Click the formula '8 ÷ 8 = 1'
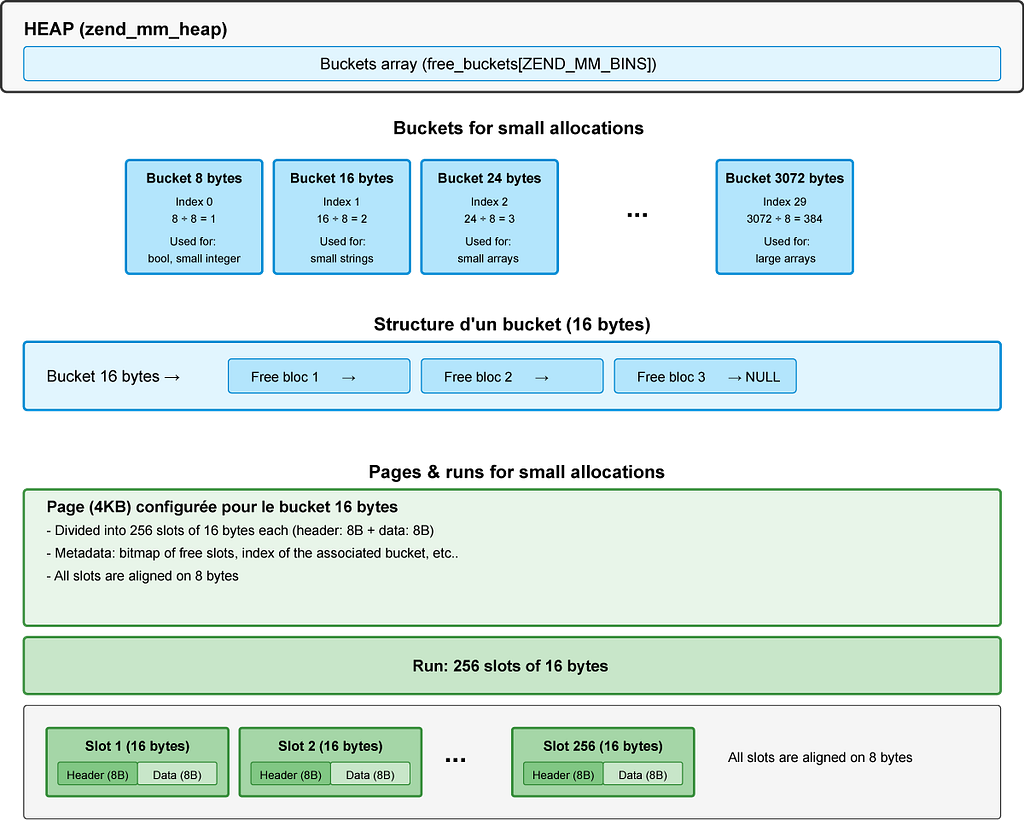 coord(194,219)
